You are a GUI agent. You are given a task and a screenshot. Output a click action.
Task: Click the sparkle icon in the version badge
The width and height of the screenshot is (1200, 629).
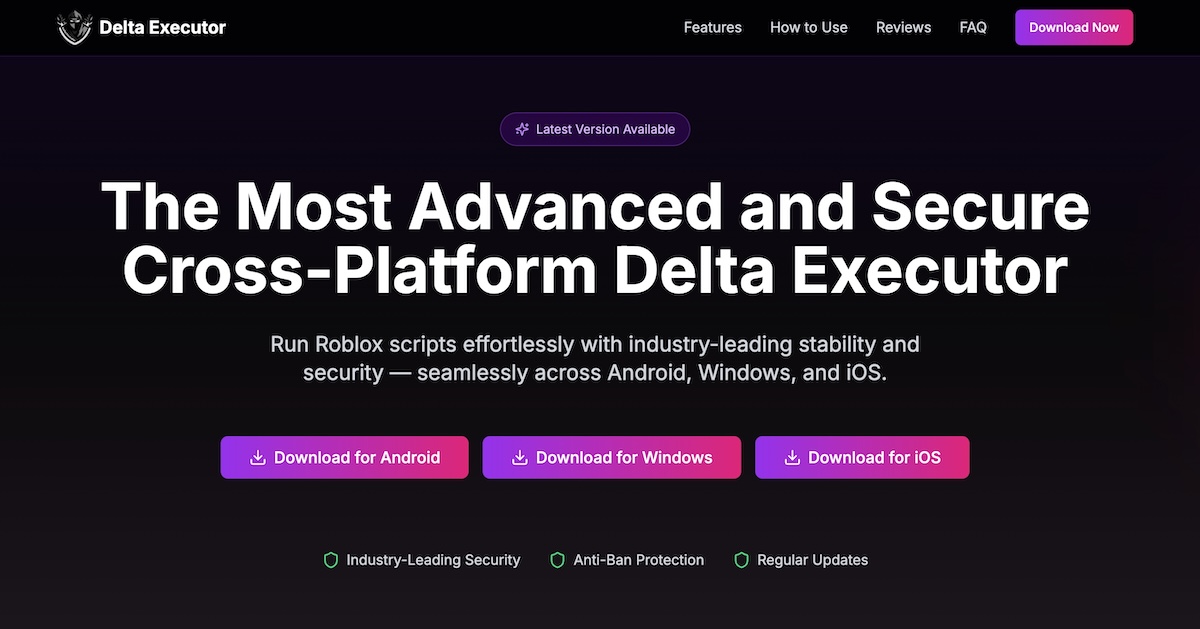tap(521, 129)
